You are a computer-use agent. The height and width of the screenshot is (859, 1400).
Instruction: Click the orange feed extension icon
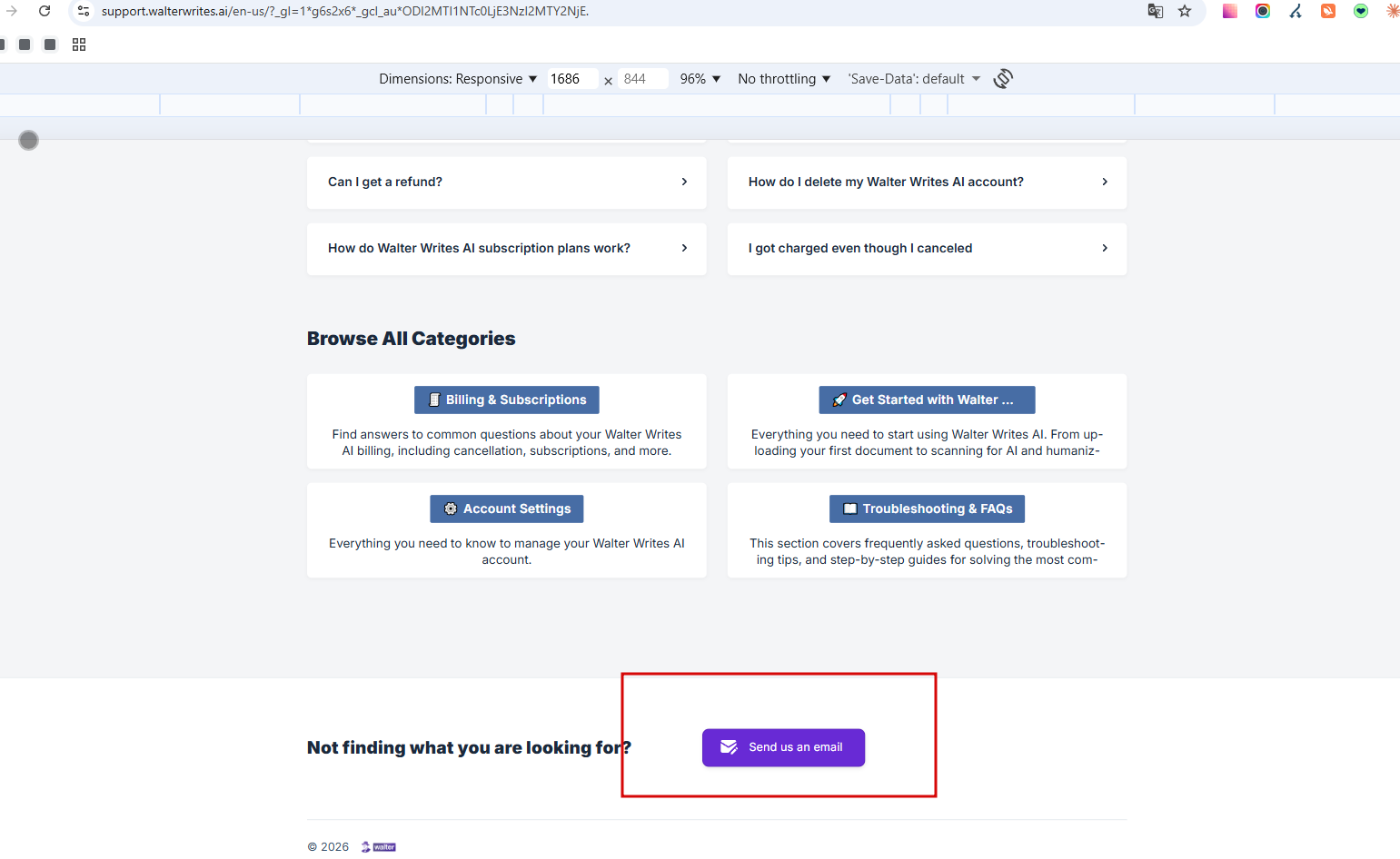click(x=1328, y=11)
